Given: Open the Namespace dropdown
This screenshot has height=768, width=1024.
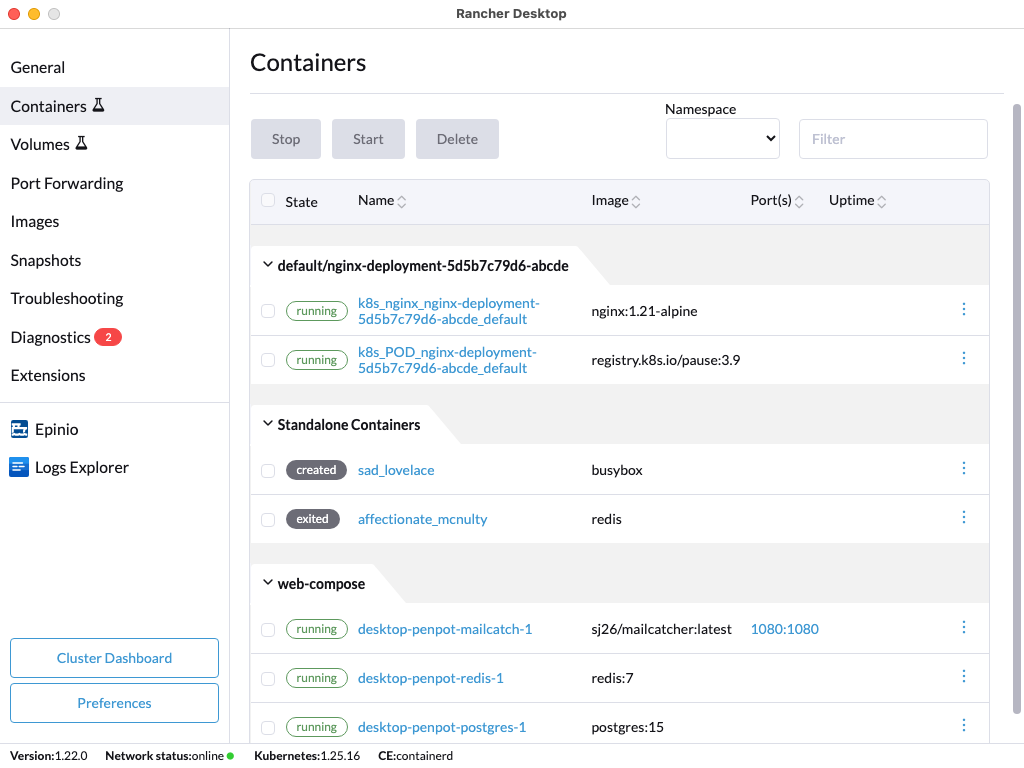Looking at the screenshot, I should point(722,139).
